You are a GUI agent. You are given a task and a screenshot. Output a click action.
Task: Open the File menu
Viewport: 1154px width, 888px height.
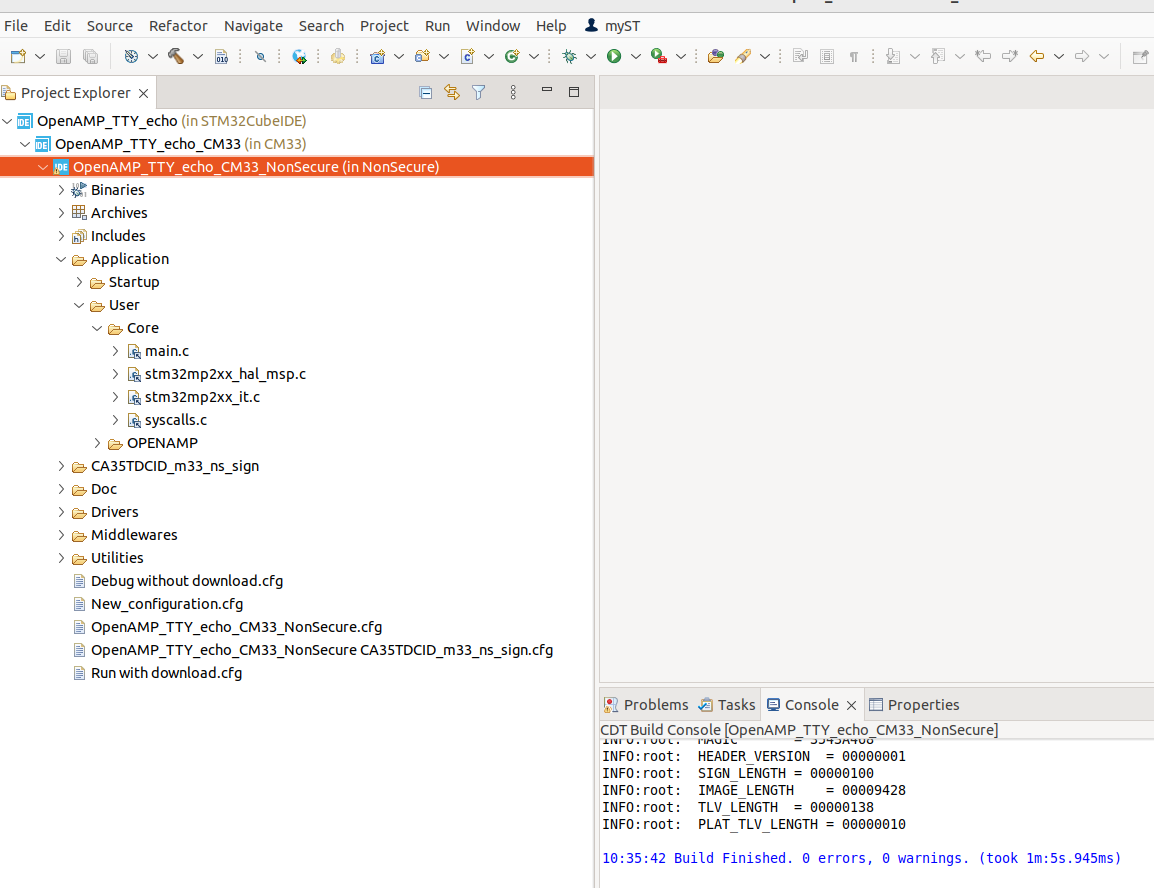tap(16, 26)
